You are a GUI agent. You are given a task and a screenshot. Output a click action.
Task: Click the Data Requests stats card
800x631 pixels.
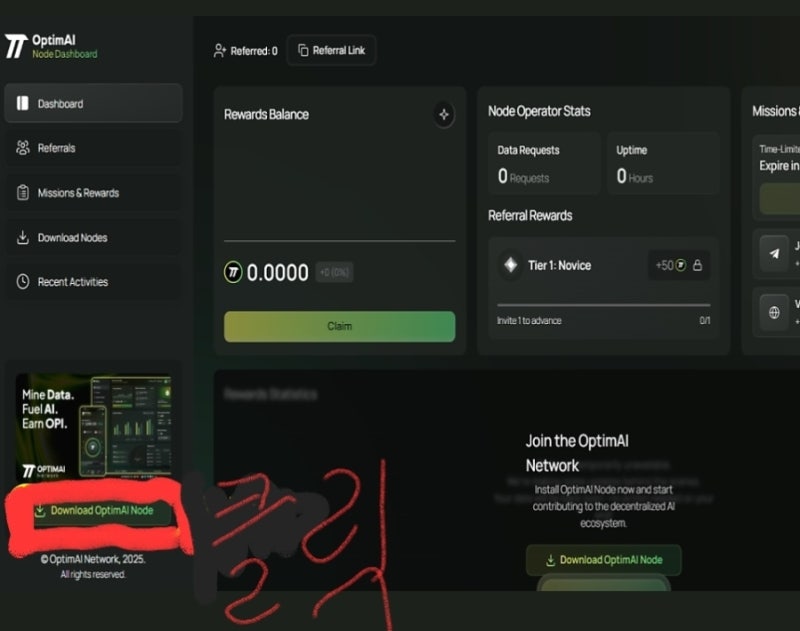[x=544, y=163]
